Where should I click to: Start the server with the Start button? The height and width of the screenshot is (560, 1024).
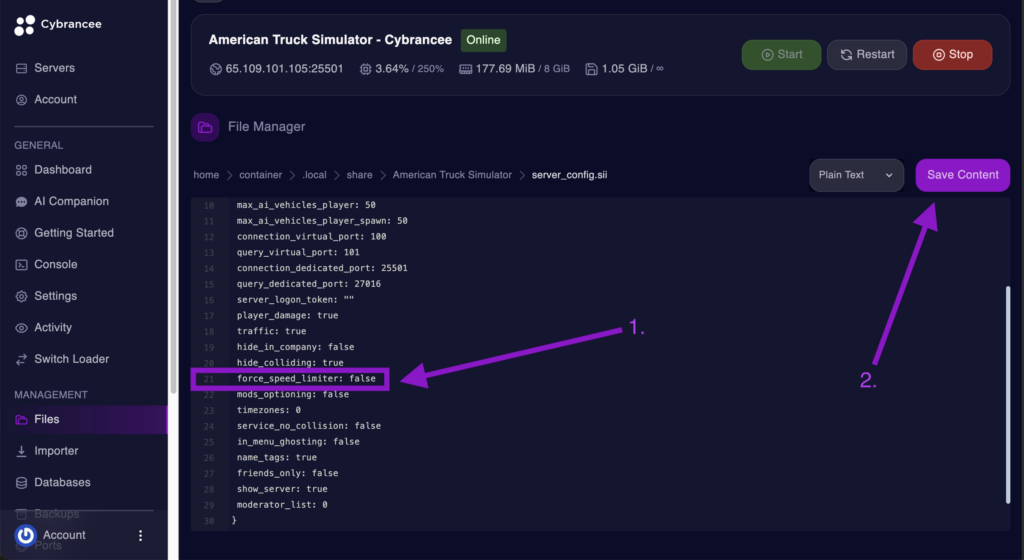click(781, 55)
